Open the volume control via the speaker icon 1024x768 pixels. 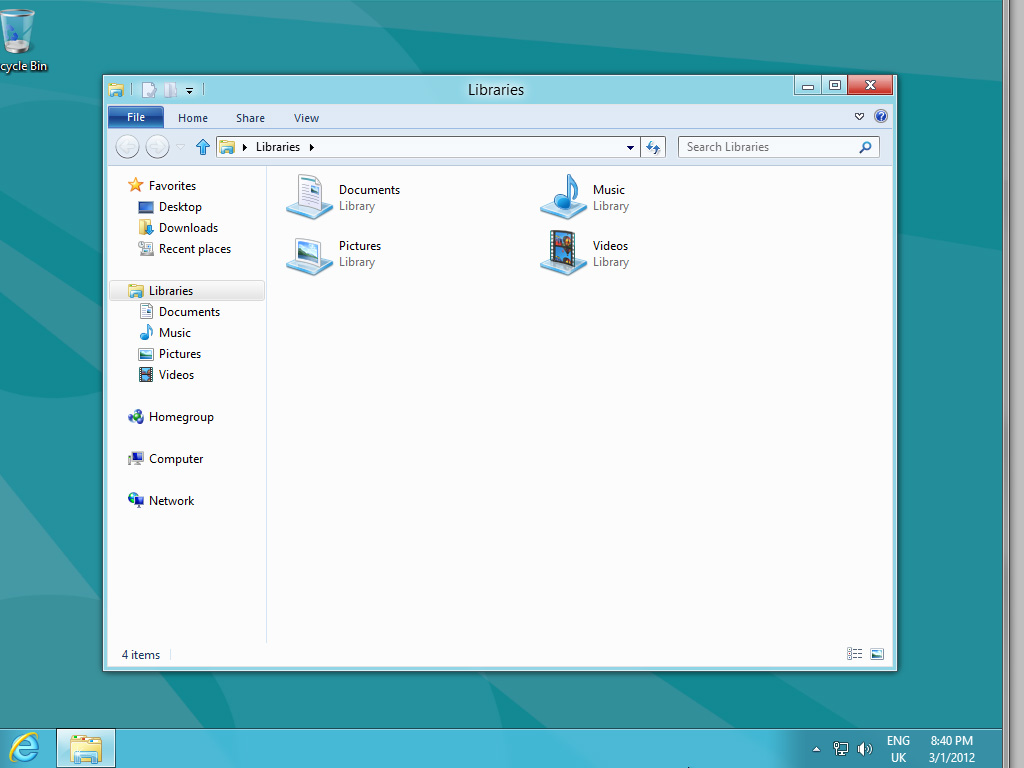tap(864, 748)
